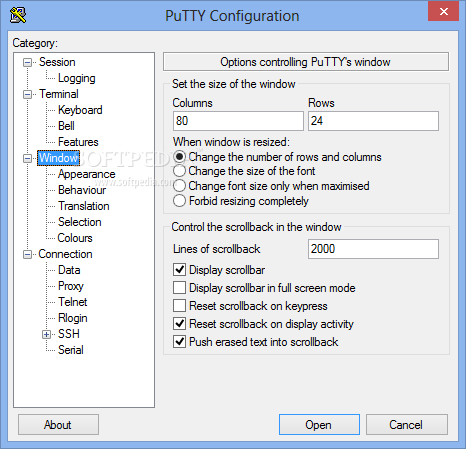Collapse the Session tree node

tap(28, 62)
